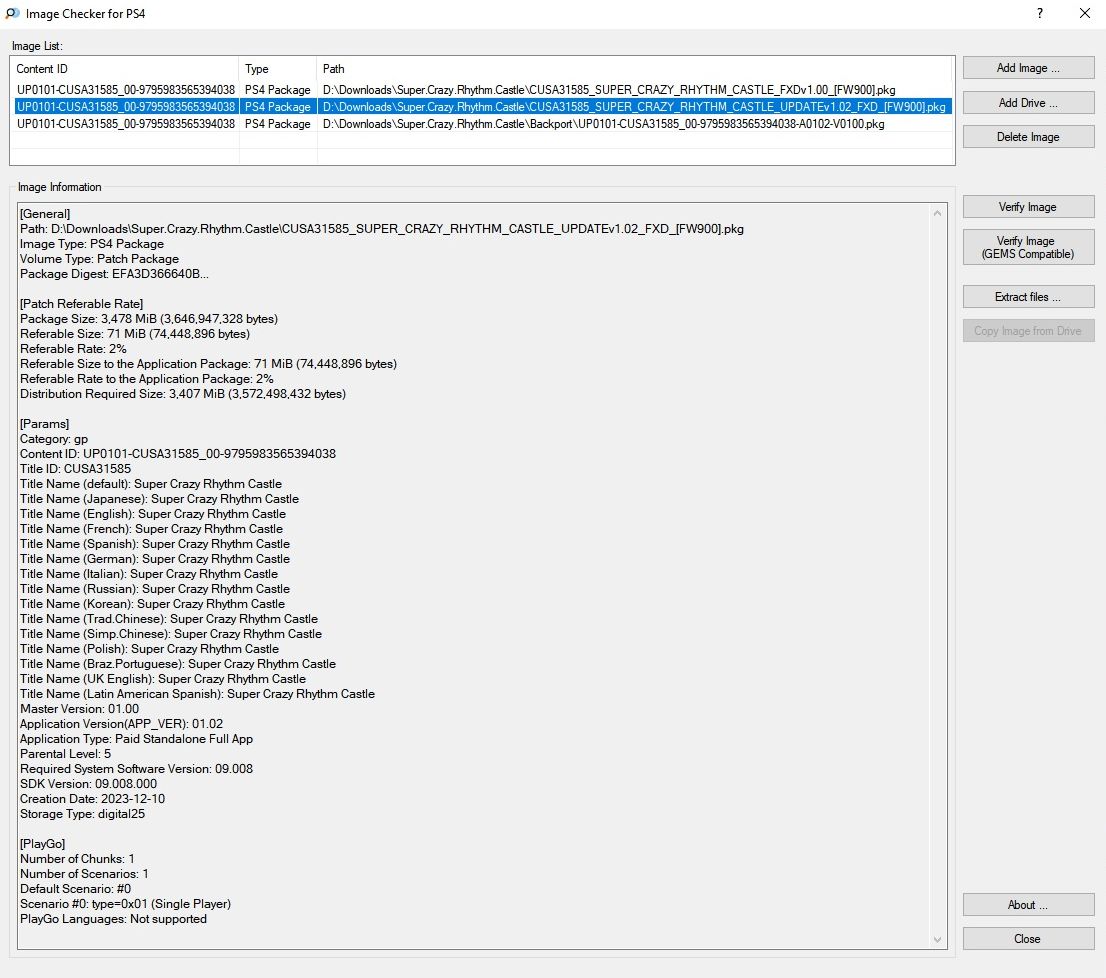The width and height of the screenshot is (1106, 978).
Task: Click the Add Image button
Action: (1028, 68)
